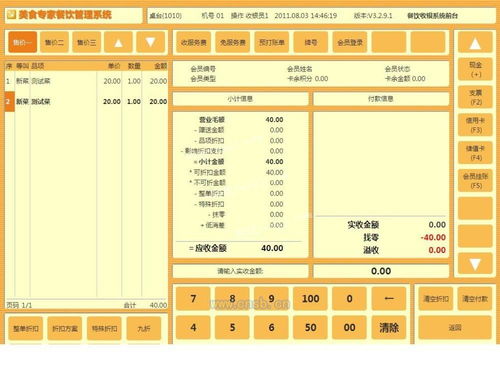The height and width of the screenshot is (375, 500).
Task: Tap the 100 quick amount key
Action: (x=310, y=299)
